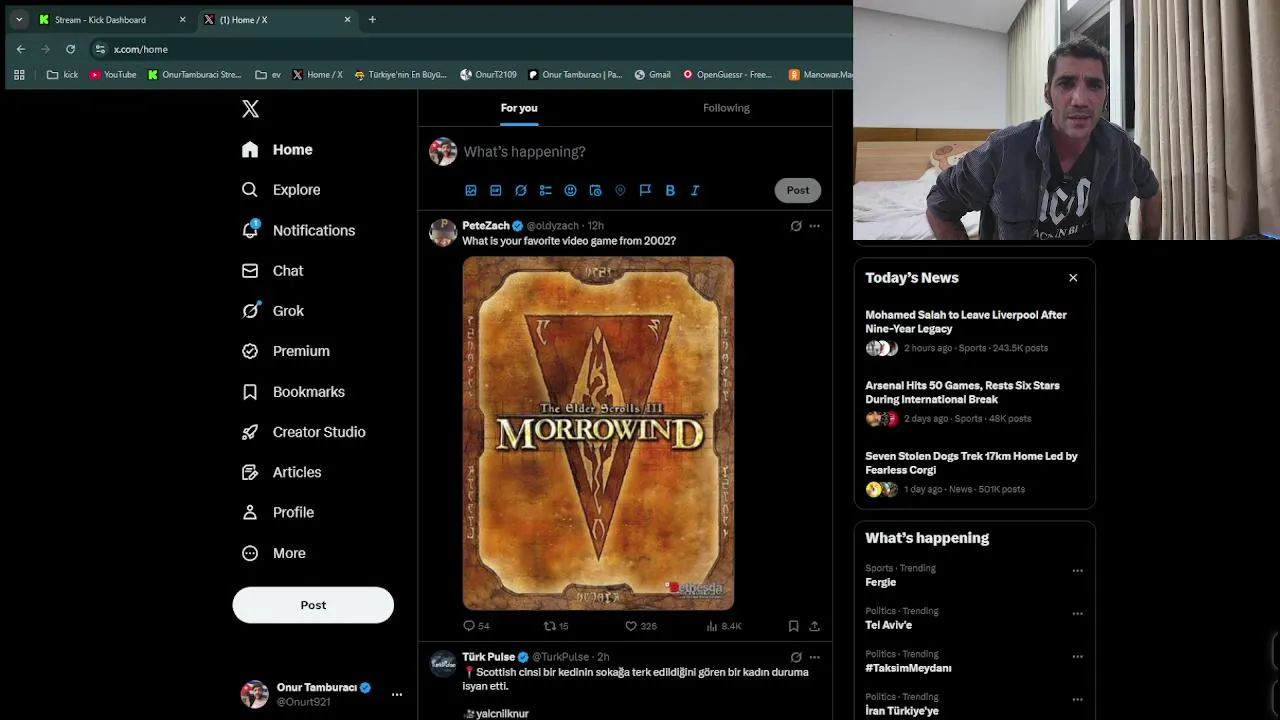The height and width of the screenshot is (720, 1280).
Task: Open Creator Studio
Action: click(304, 432)
